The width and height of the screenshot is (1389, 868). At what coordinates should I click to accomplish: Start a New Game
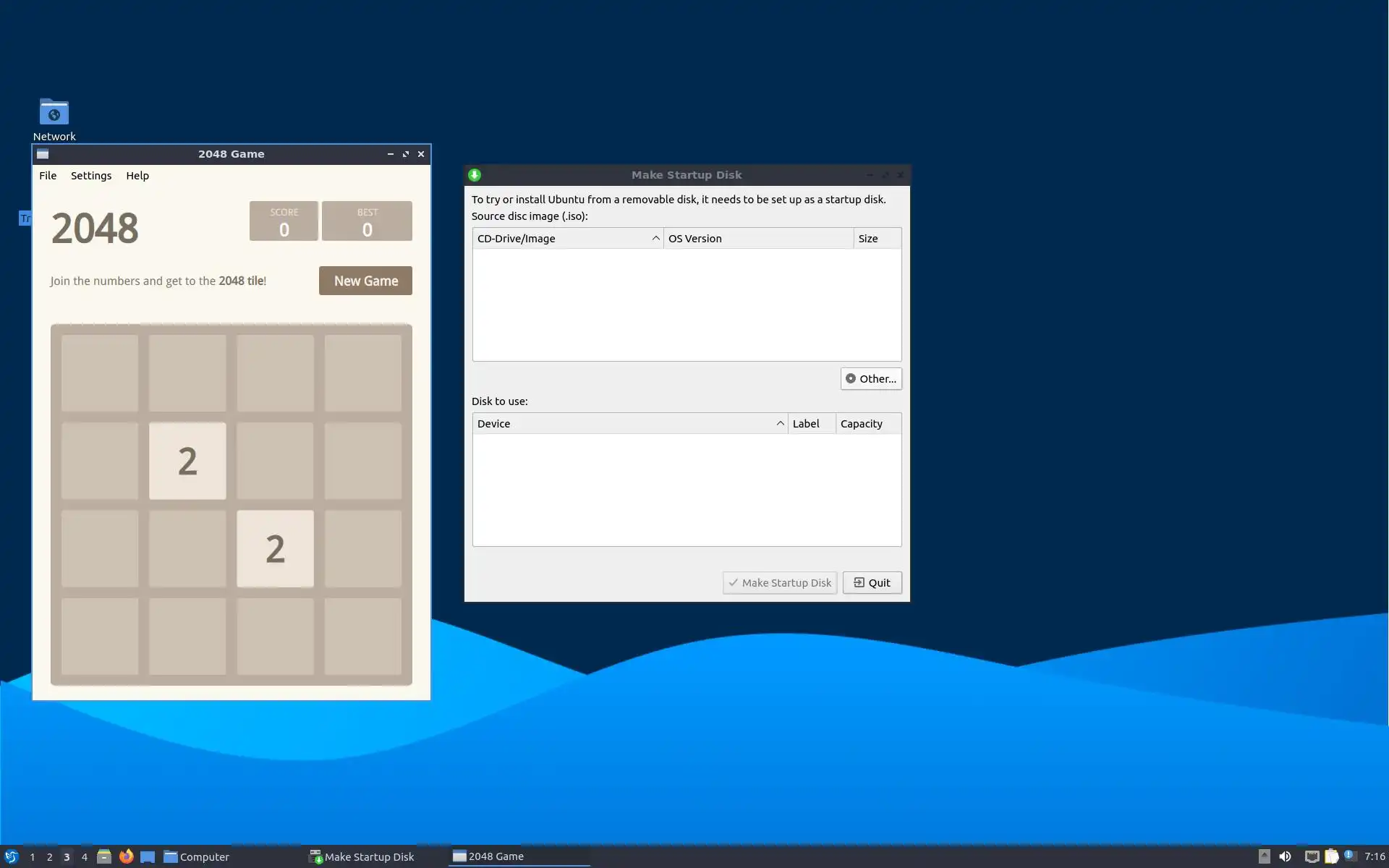365,281
